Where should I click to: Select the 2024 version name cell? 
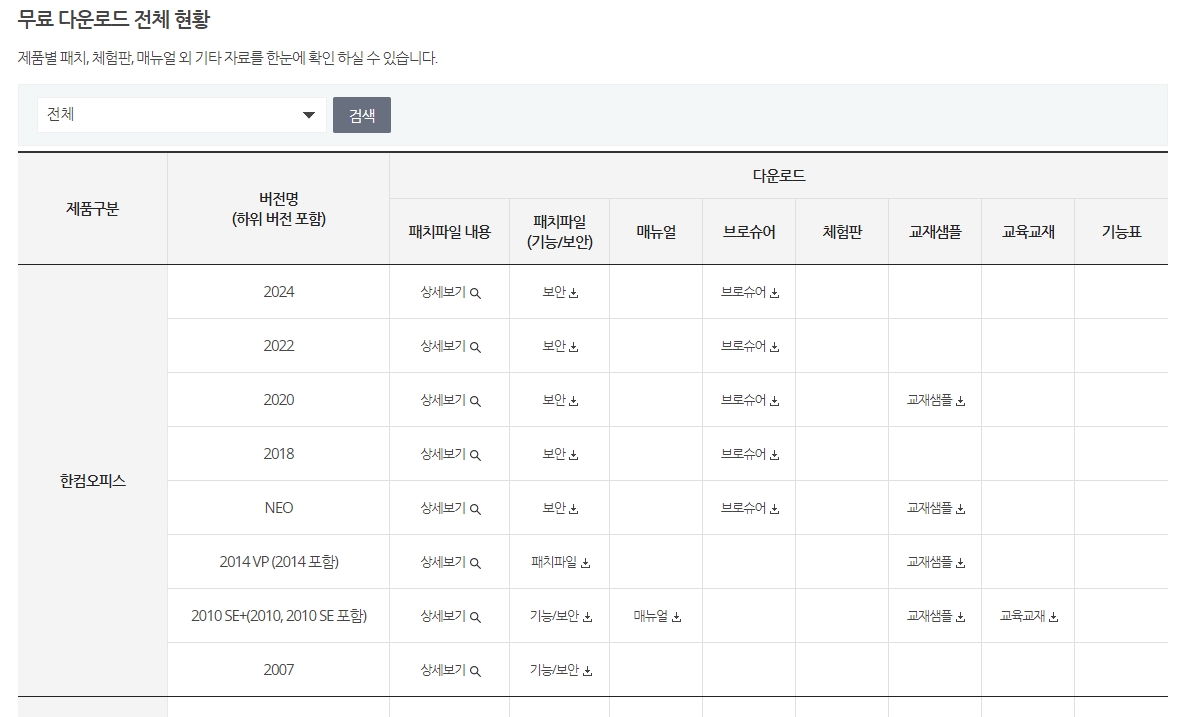pyautogui.click(x=279, y=292)
